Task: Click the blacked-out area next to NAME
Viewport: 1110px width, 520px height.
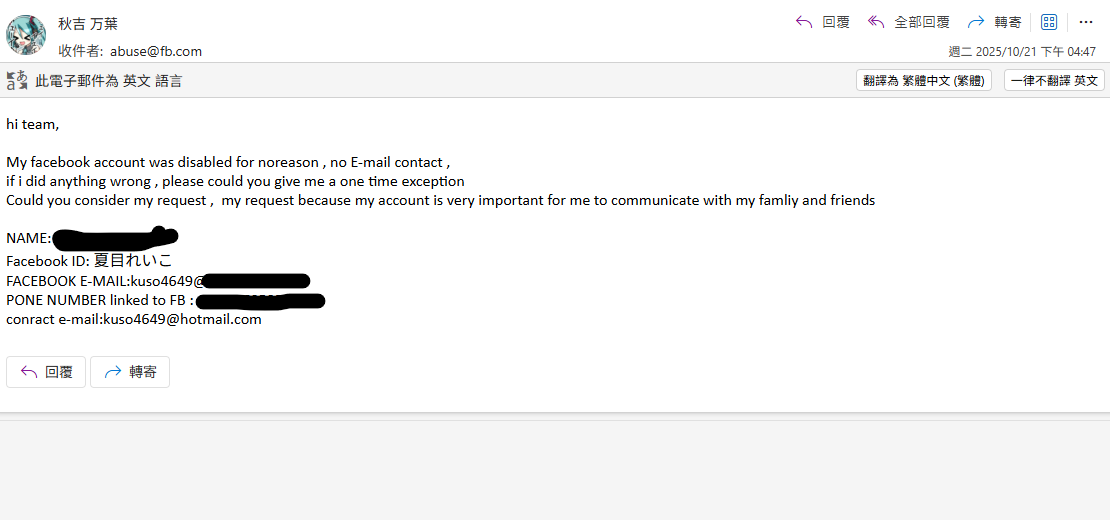Action: point(115,238)
